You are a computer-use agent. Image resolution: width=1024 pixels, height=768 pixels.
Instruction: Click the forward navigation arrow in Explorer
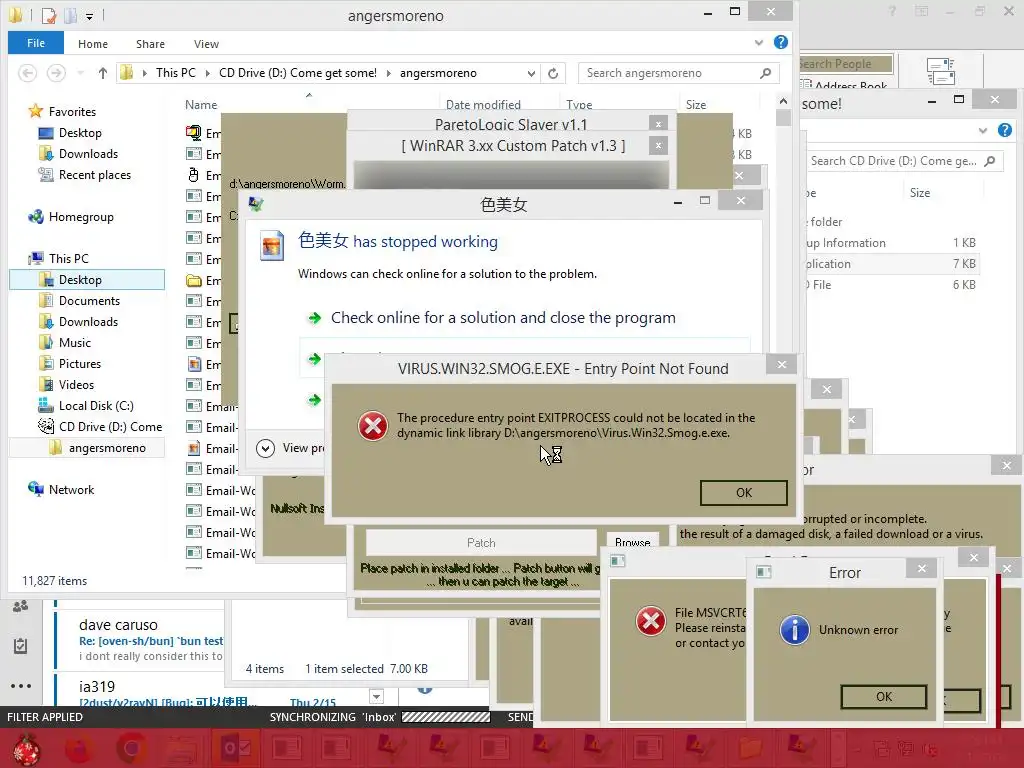tap(56, 73)
